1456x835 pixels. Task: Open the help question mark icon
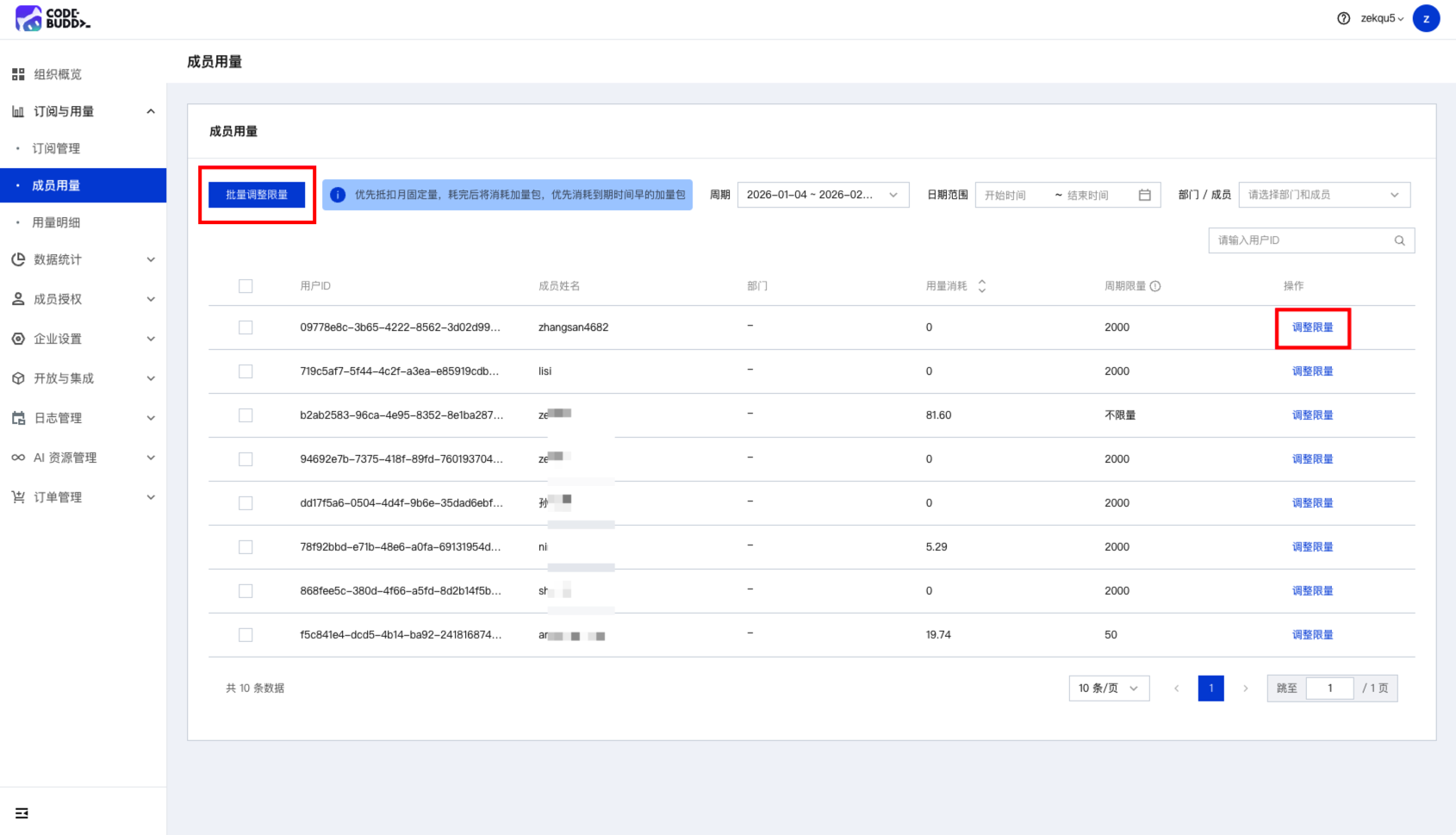point(1343,18)
